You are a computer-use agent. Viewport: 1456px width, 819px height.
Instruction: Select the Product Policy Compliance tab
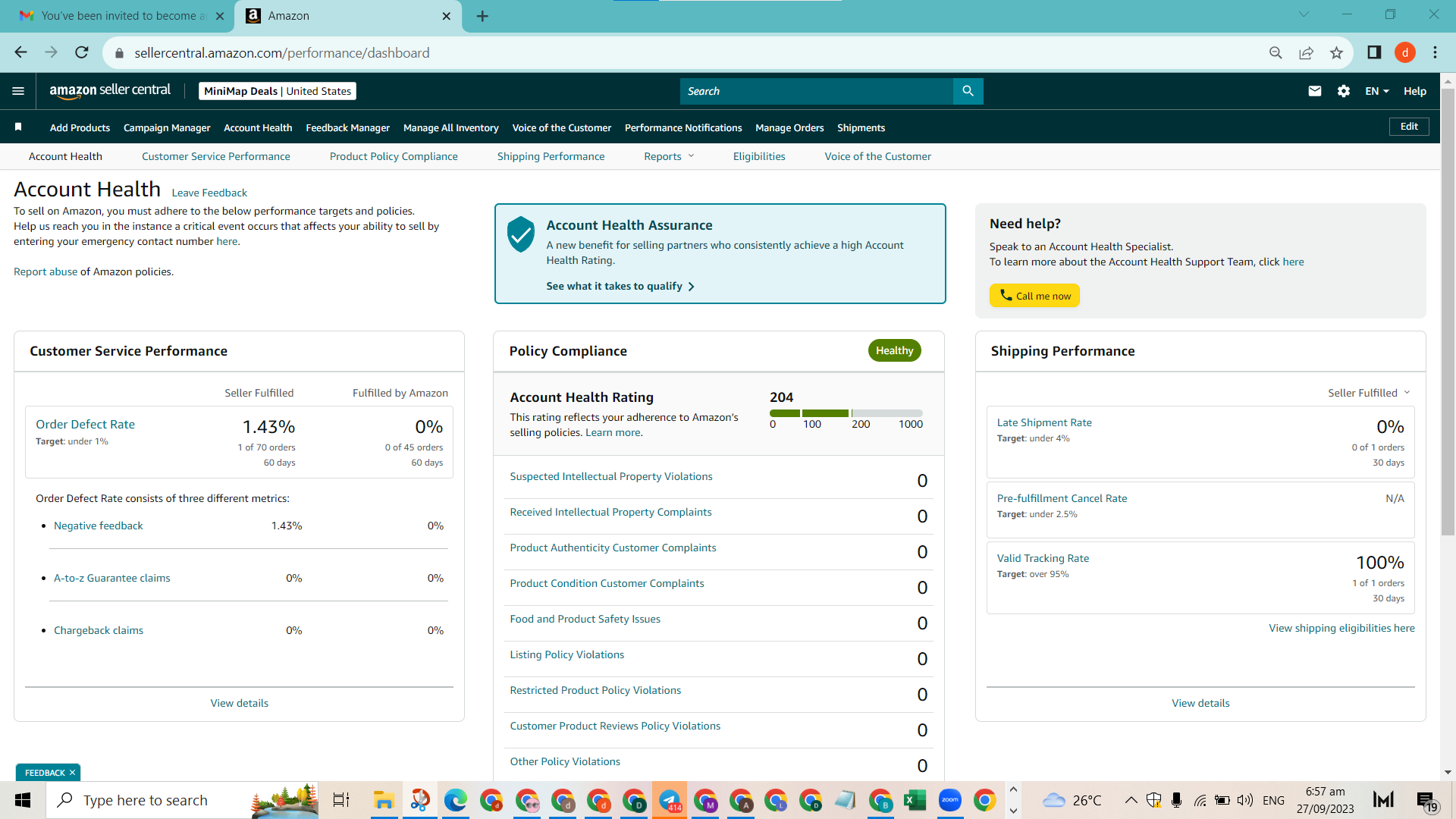[394, 156]
